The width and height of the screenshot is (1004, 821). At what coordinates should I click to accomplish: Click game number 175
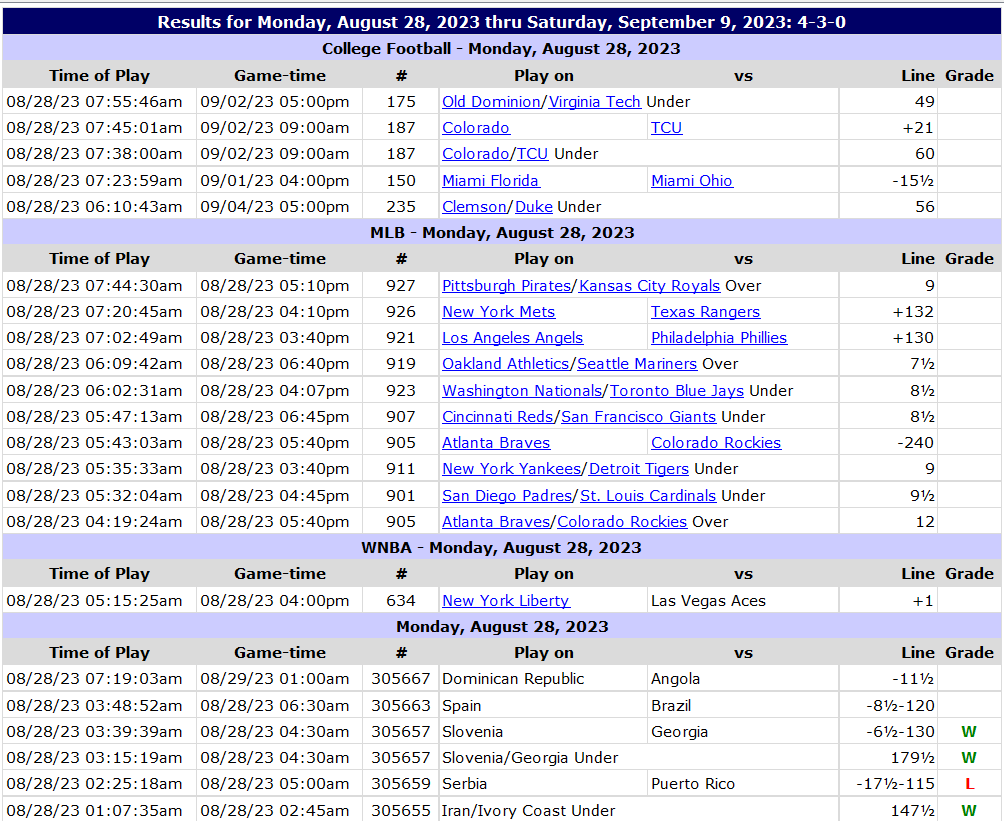coord(401,102)
